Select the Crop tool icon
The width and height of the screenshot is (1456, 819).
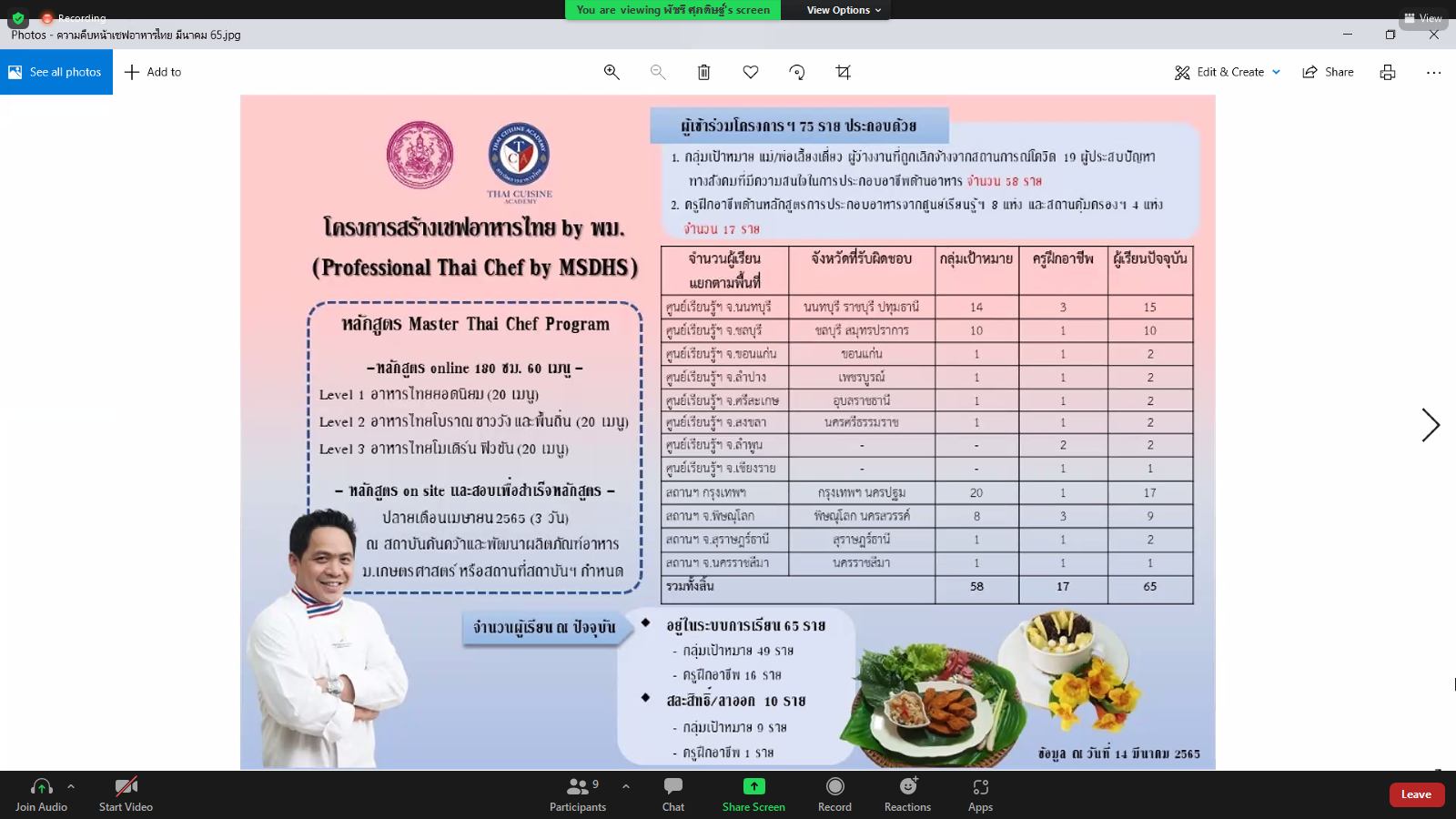click(844, 72)
